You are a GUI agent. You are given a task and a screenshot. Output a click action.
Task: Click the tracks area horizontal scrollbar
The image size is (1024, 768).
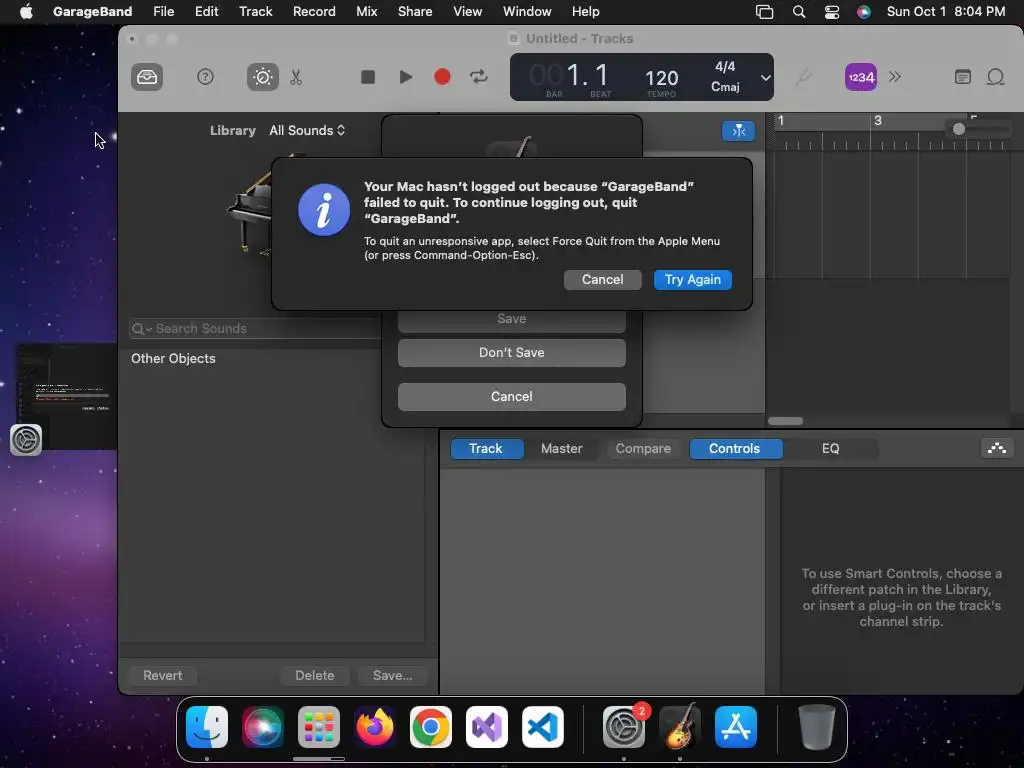(785, 421)
